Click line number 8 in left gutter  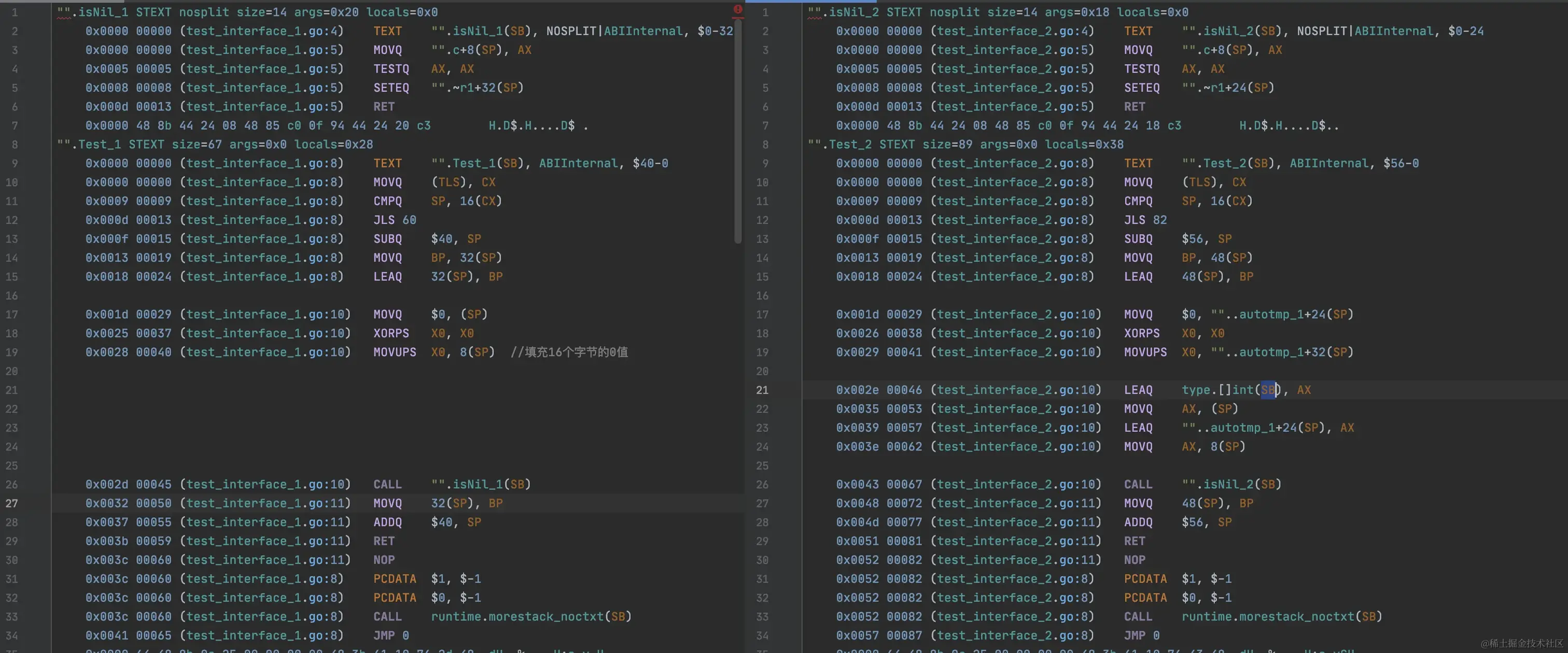click(14, 144)
